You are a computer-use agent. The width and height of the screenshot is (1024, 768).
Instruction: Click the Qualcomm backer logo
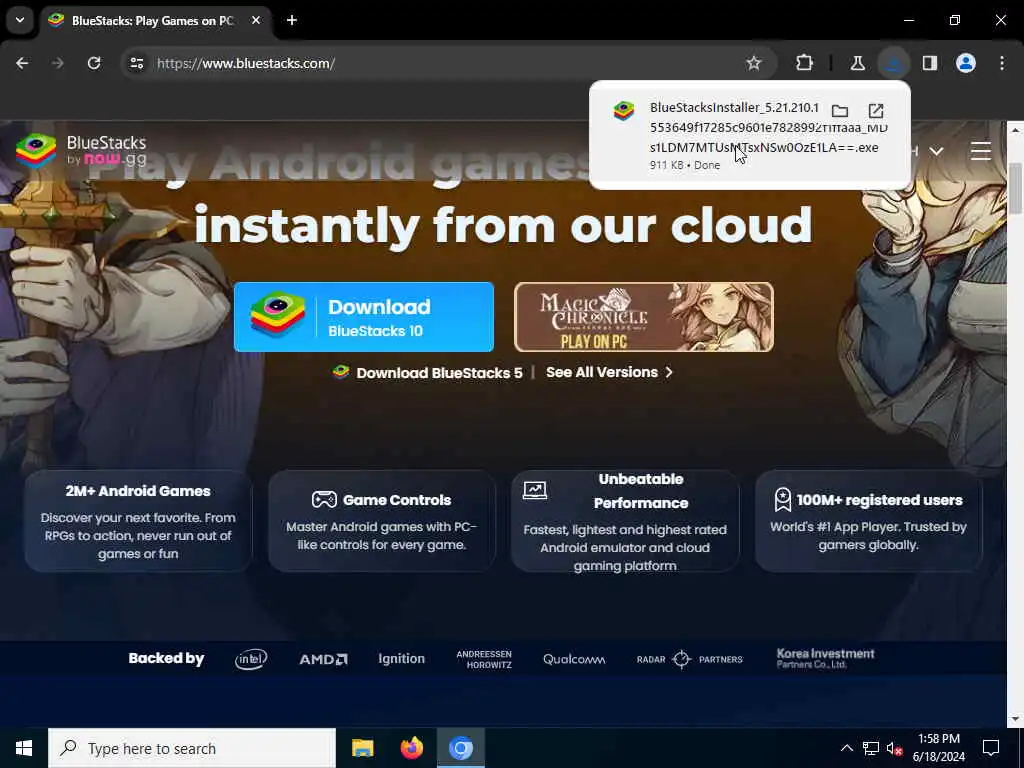coord(574,659)
